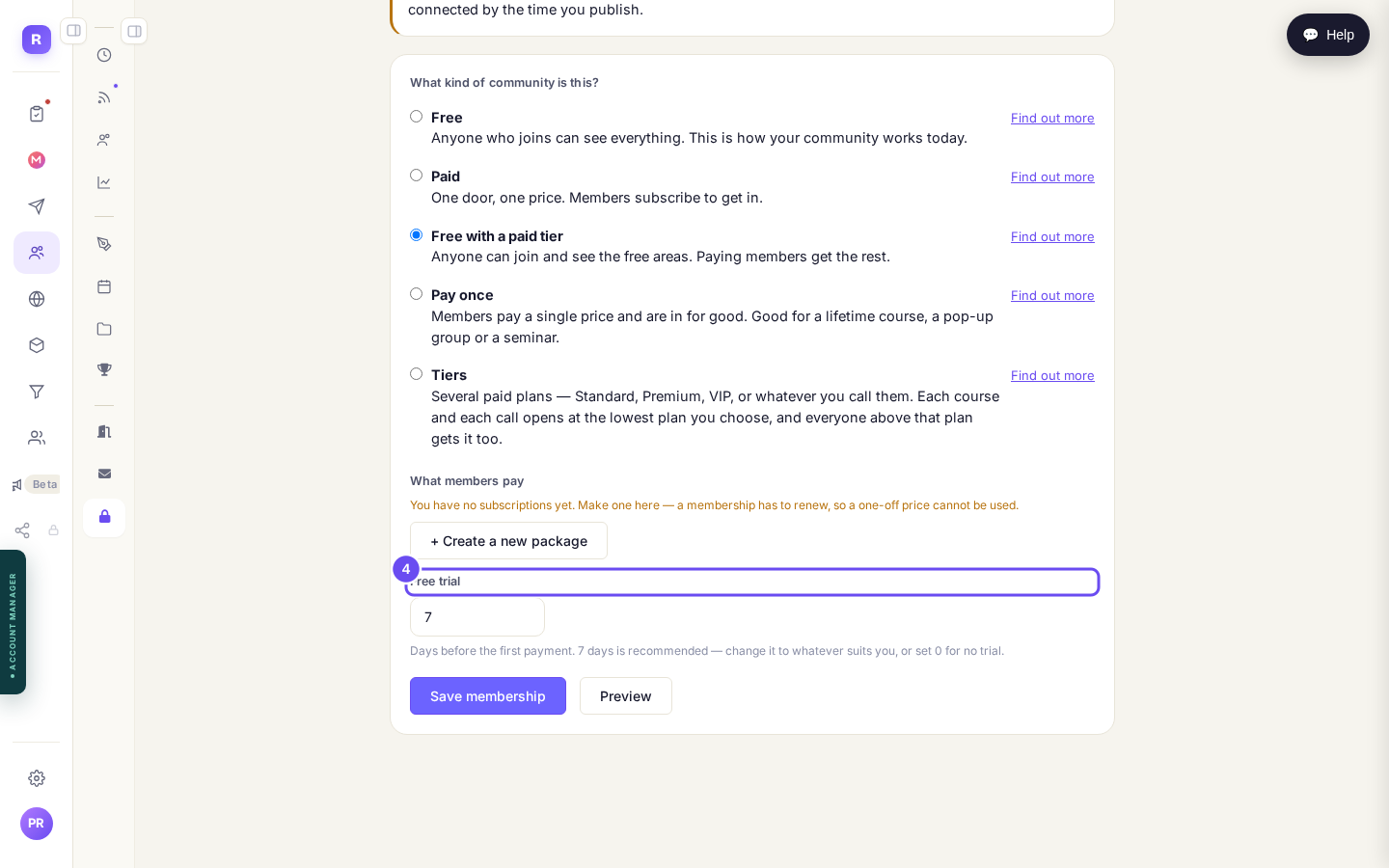1389x868 pixels.
Task: Select the Free community radio option
Action: click(x=417, y=117)
